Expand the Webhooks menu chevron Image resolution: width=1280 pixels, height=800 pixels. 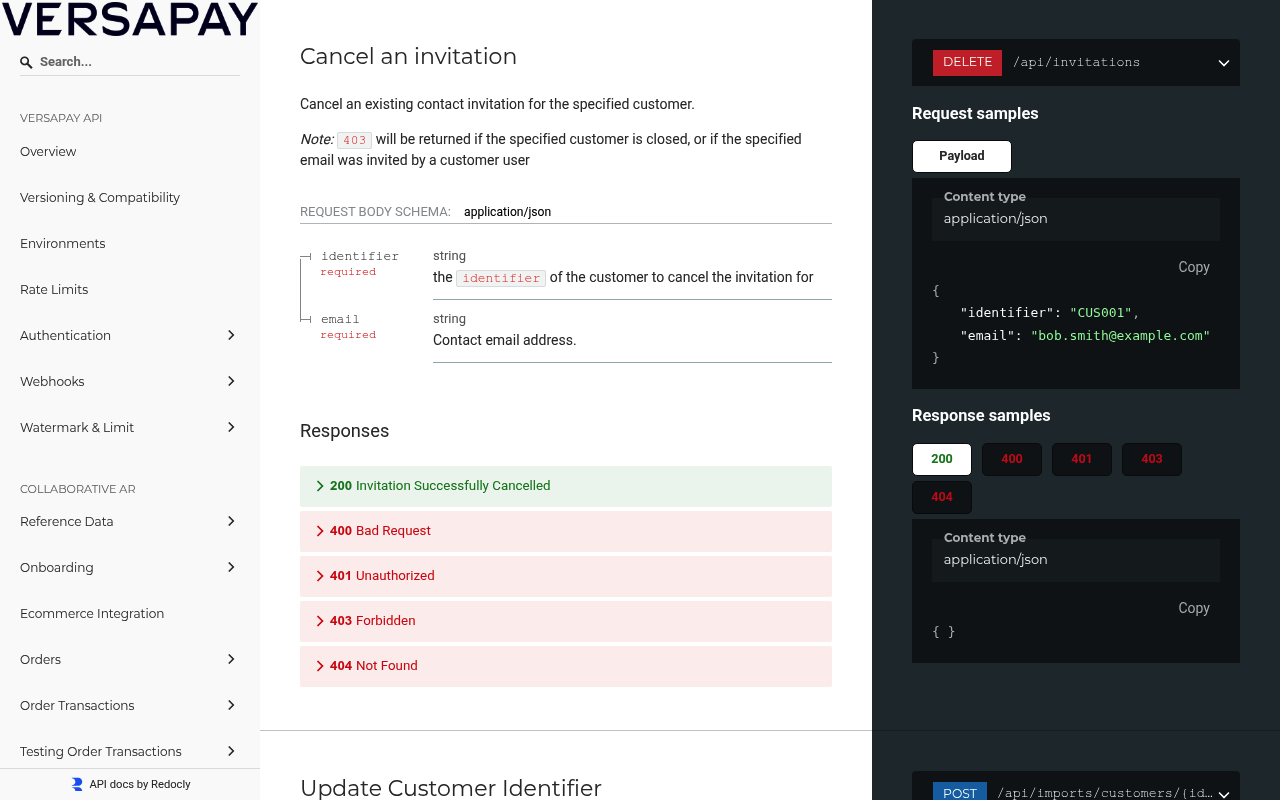[x=231, y=381]
